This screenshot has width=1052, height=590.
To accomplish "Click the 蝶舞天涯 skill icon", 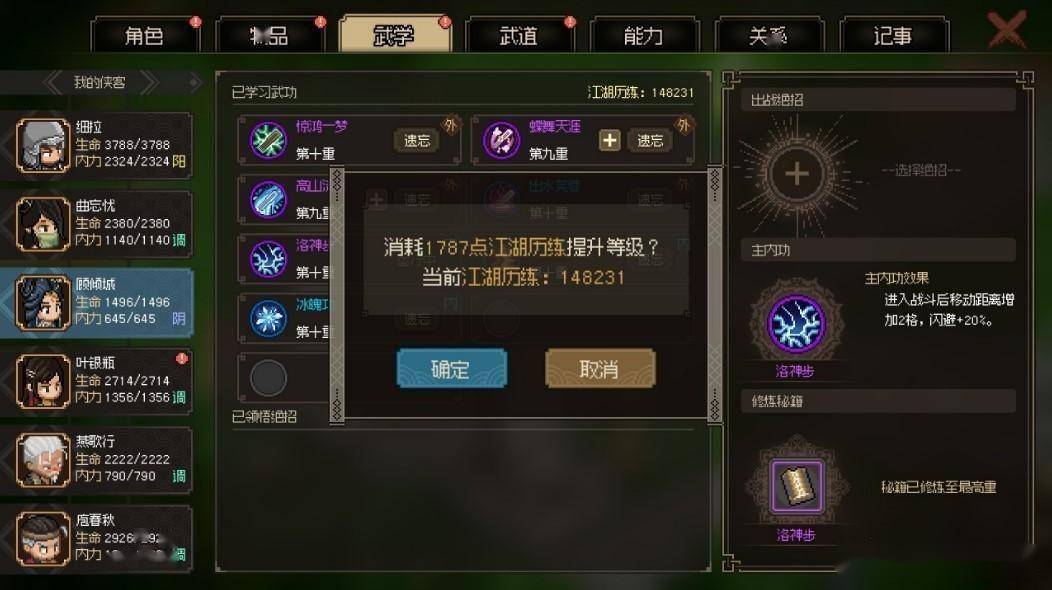I will (x=501, y=140).
